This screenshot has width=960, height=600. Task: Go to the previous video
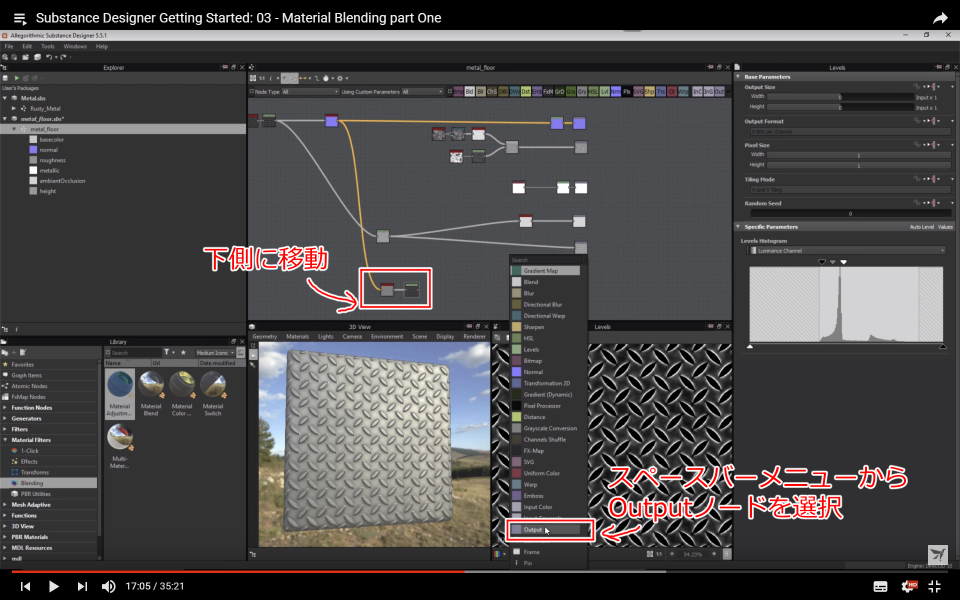click(25, 586)
